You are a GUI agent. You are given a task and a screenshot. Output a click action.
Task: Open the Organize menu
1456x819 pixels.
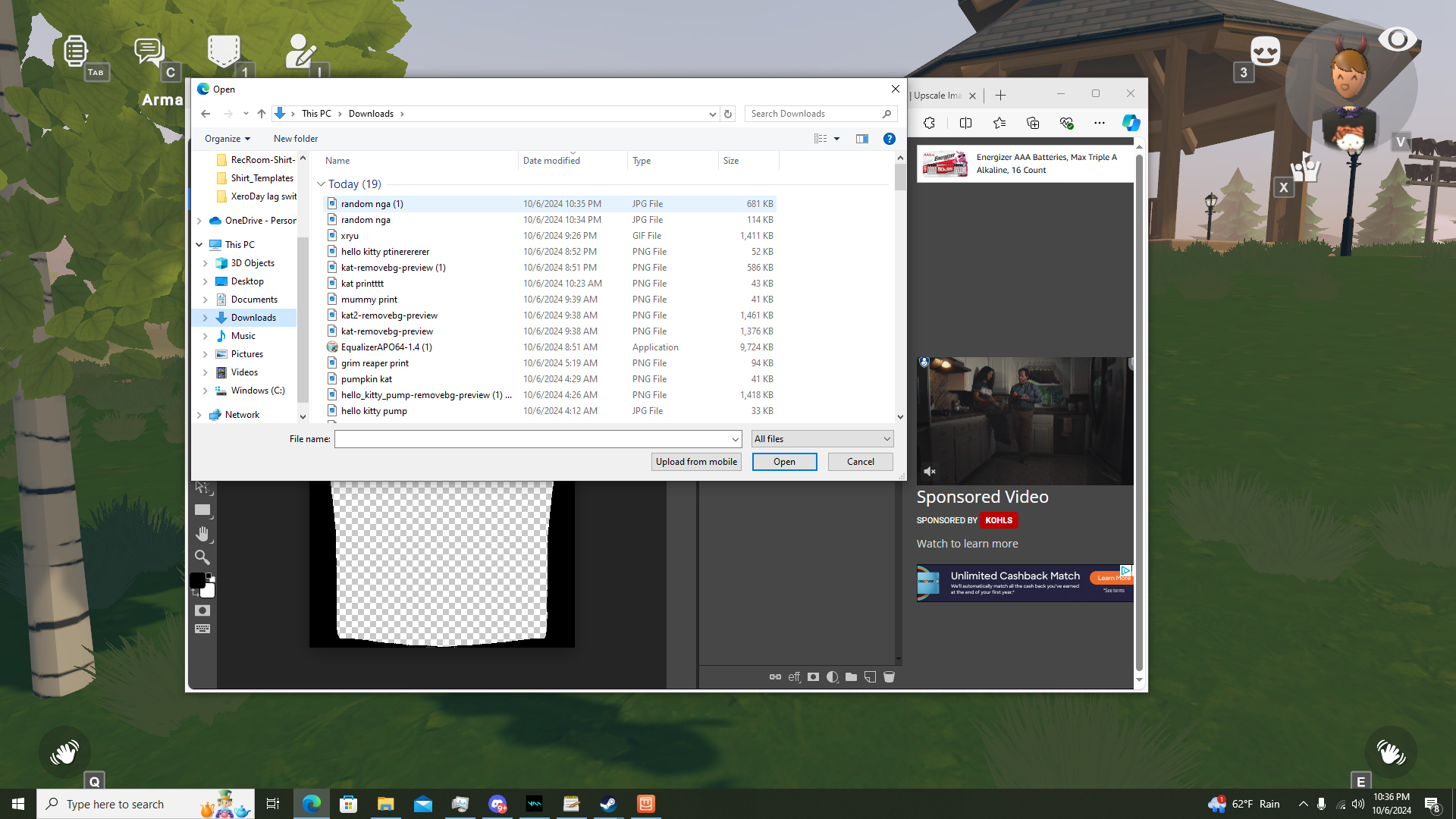point(227,139)
